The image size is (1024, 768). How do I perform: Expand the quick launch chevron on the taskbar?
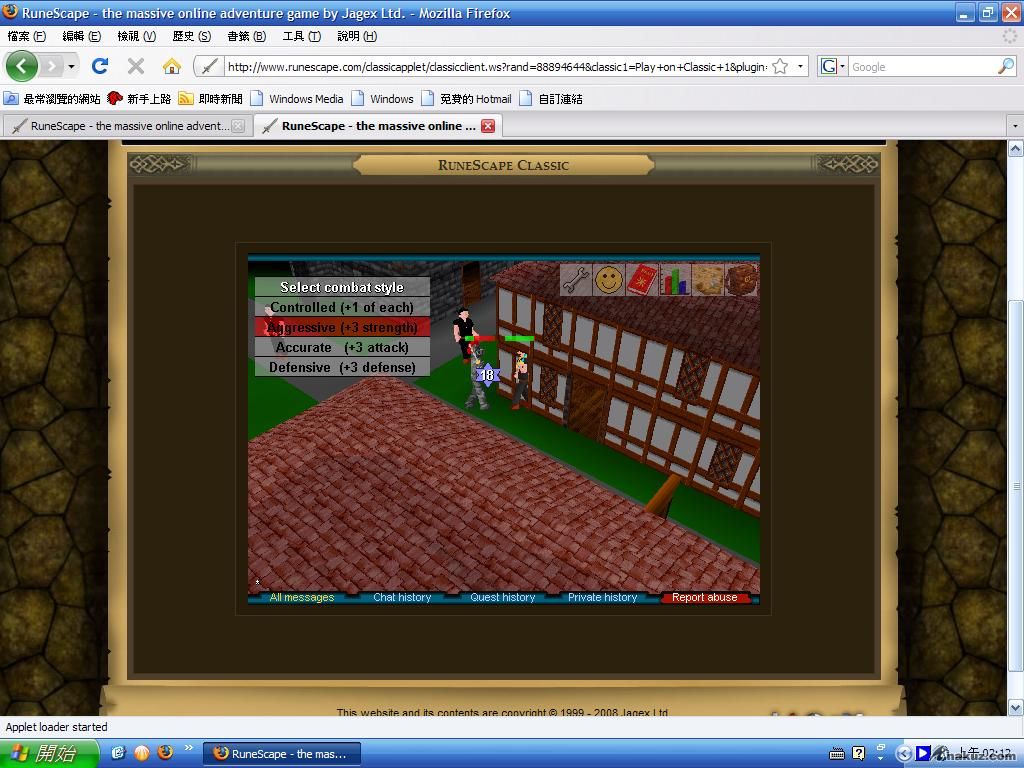pyautogui.click(x=189, y=748)
